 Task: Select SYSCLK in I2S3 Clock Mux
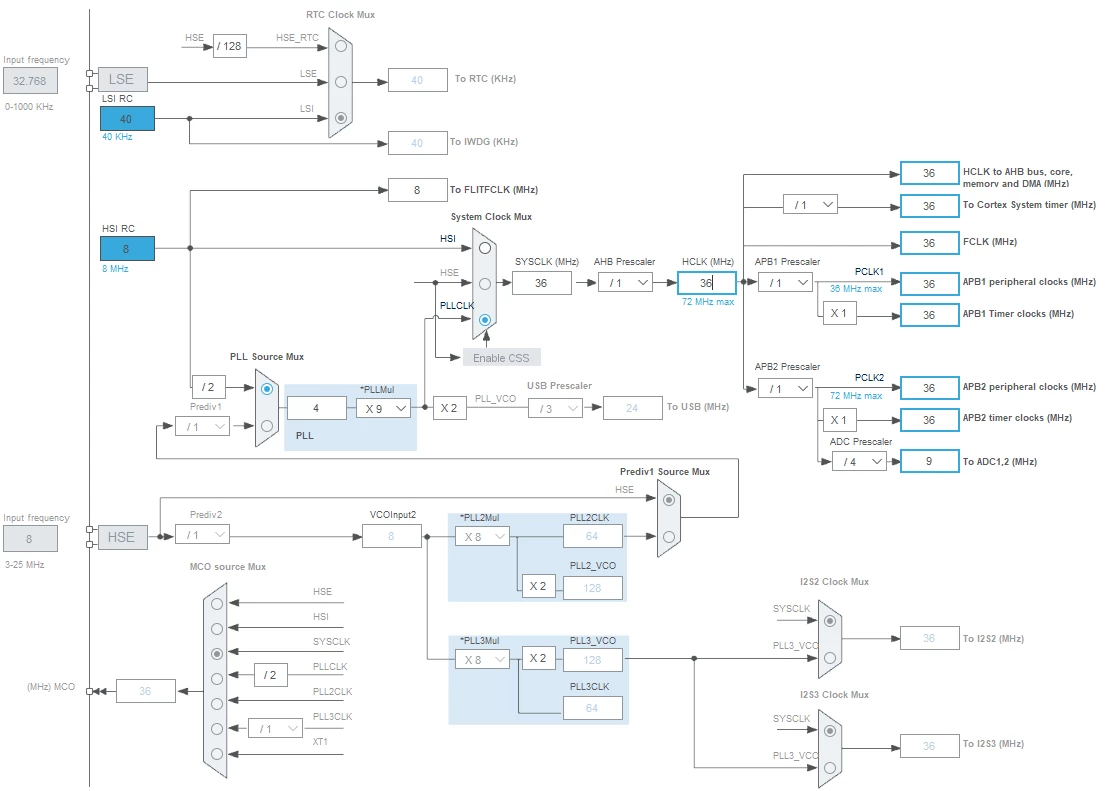pos(830,731)
